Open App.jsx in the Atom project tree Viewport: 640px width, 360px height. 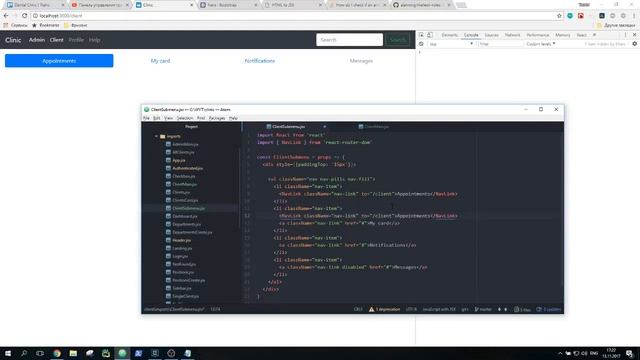coord(179,160)
